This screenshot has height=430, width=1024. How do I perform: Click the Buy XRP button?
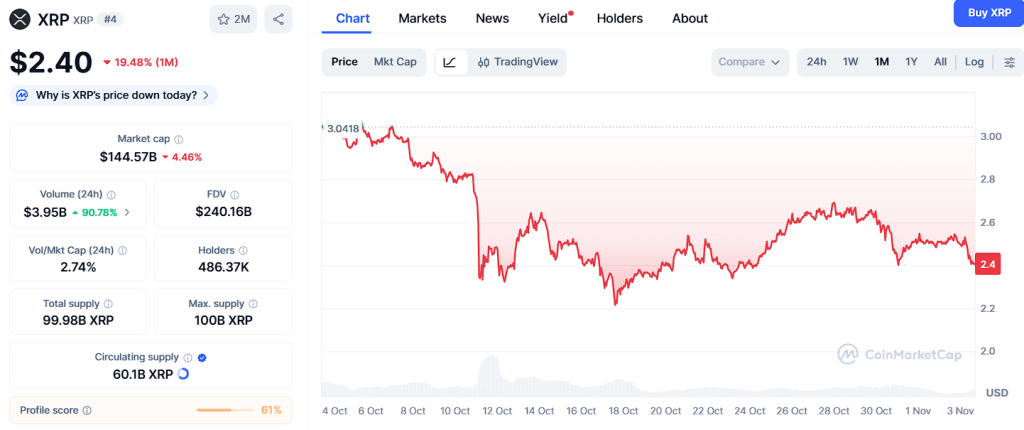tap(989, 12)
